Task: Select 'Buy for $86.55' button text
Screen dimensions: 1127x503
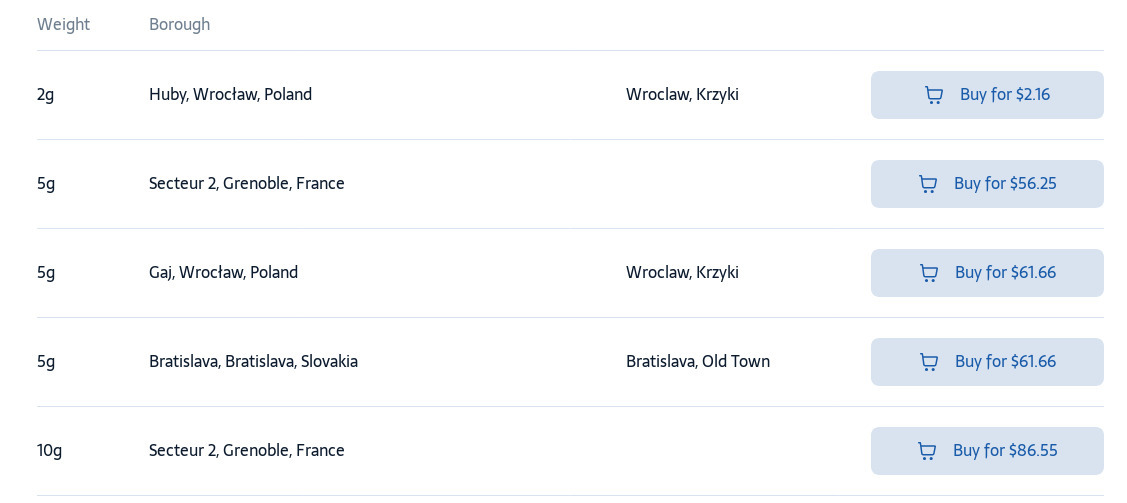Action: (1005, 451)
